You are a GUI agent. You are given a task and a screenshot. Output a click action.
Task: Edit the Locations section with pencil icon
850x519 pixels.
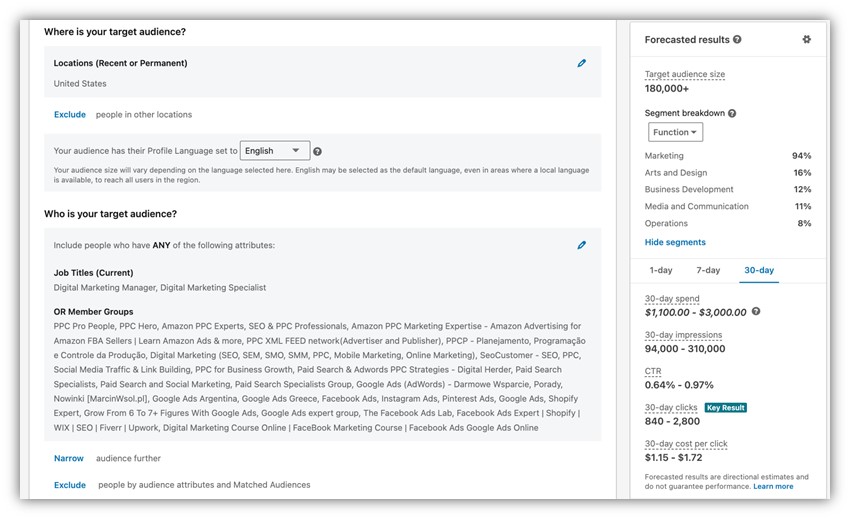582,63
